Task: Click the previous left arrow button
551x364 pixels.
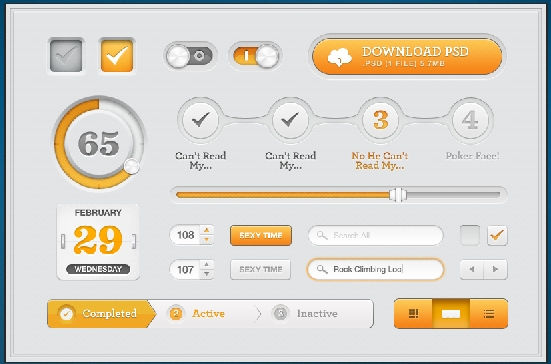Action: [x=472, y=269]
